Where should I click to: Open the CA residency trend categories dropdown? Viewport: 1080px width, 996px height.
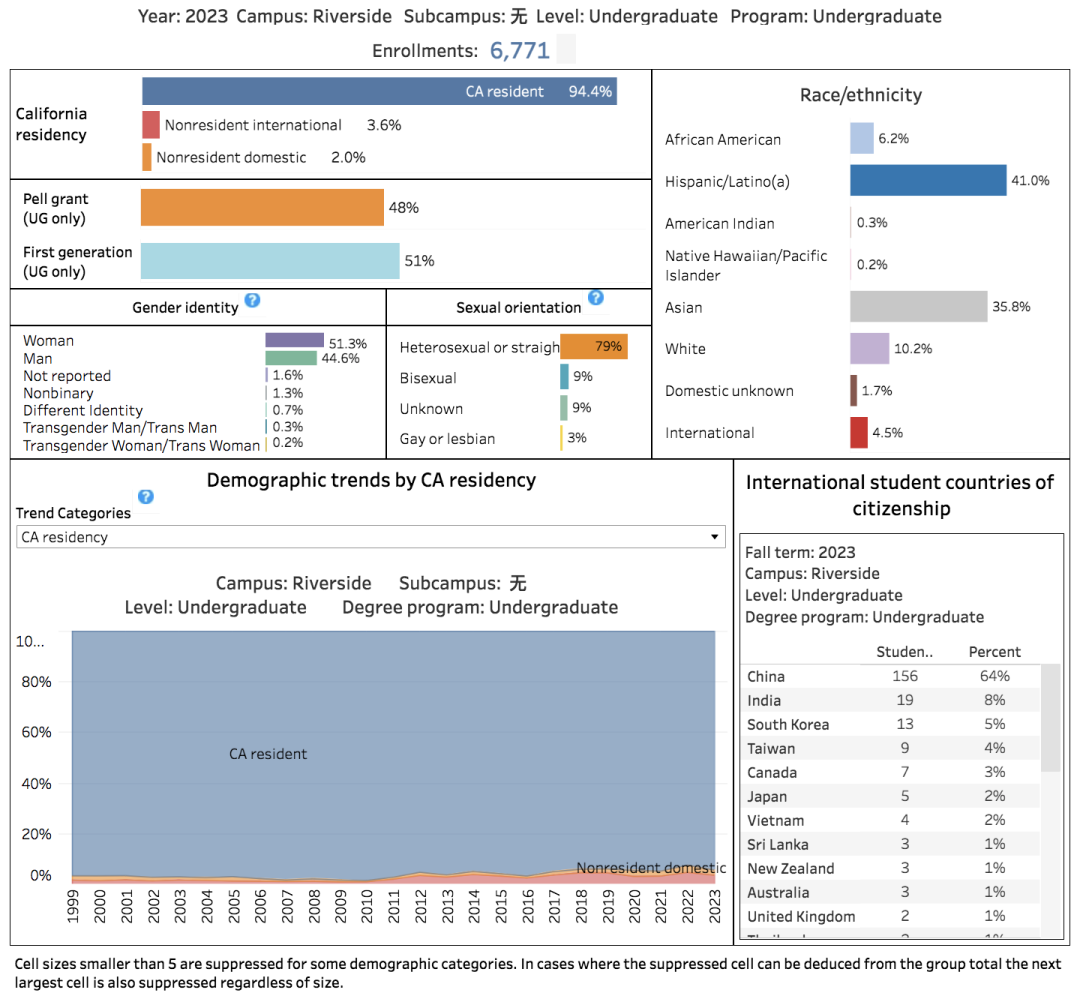371,537
